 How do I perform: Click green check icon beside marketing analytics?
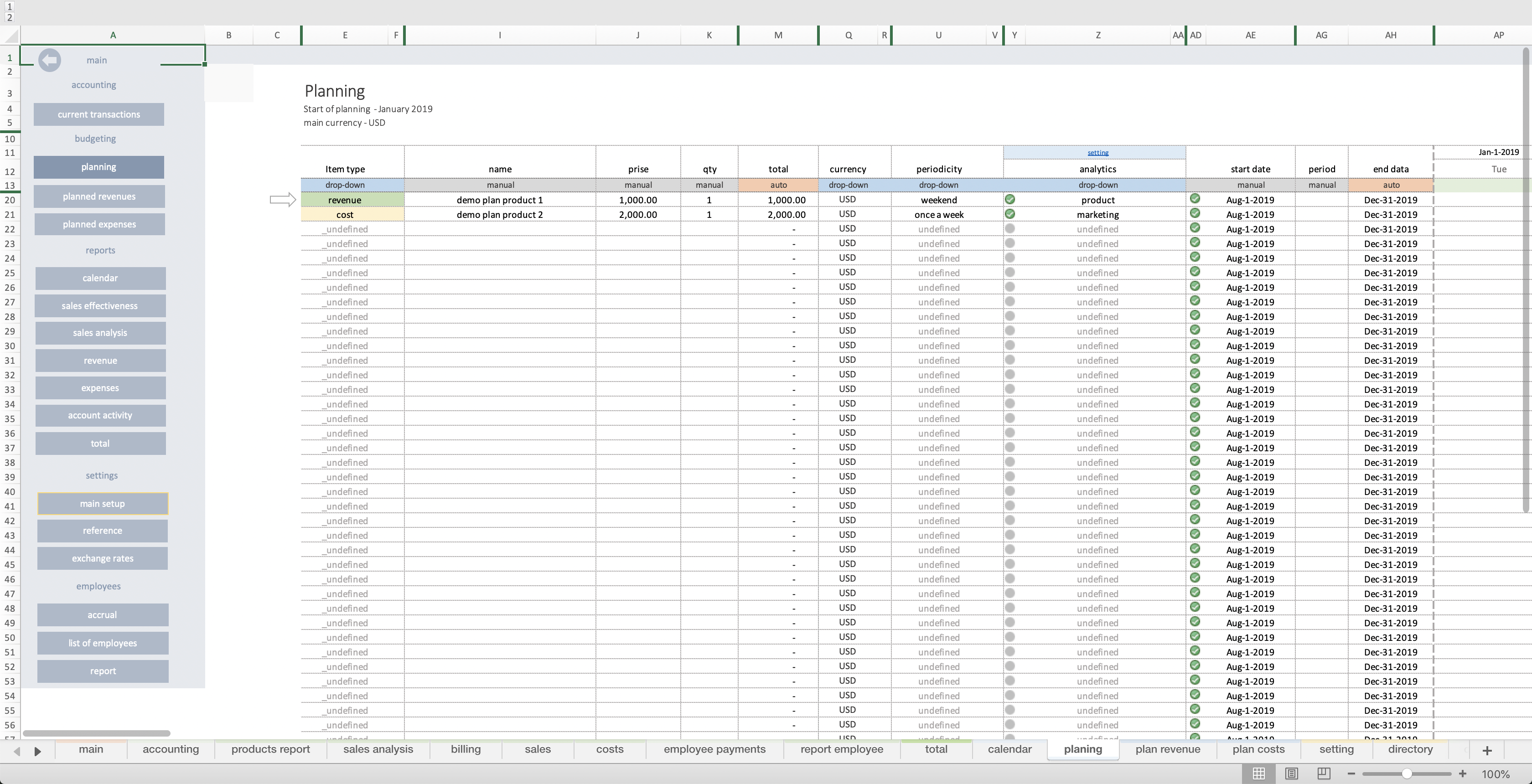point(1010,213)
